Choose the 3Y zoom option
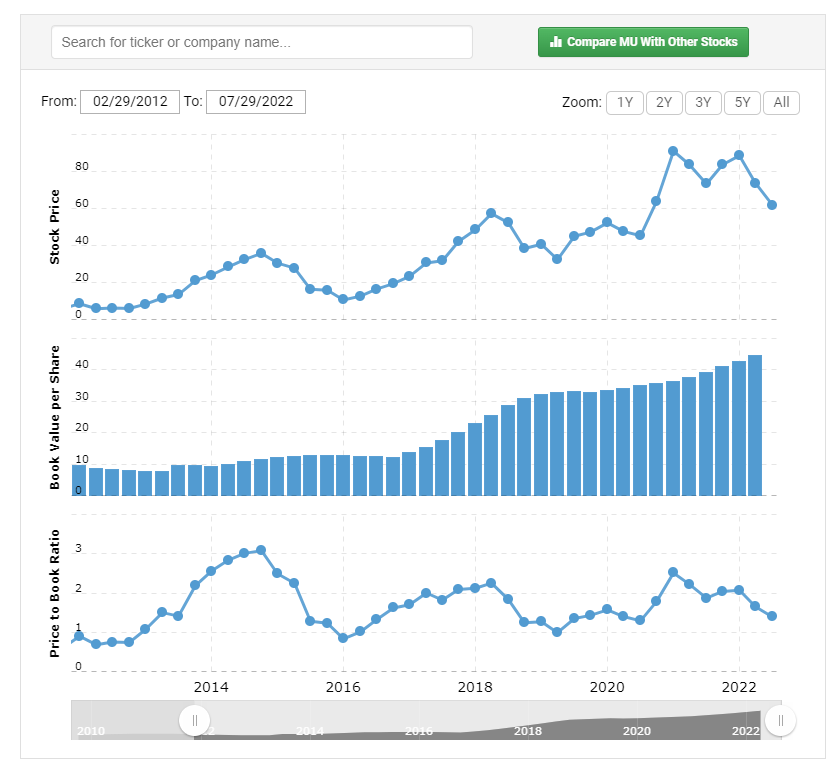834x764 pixels. 703,103
